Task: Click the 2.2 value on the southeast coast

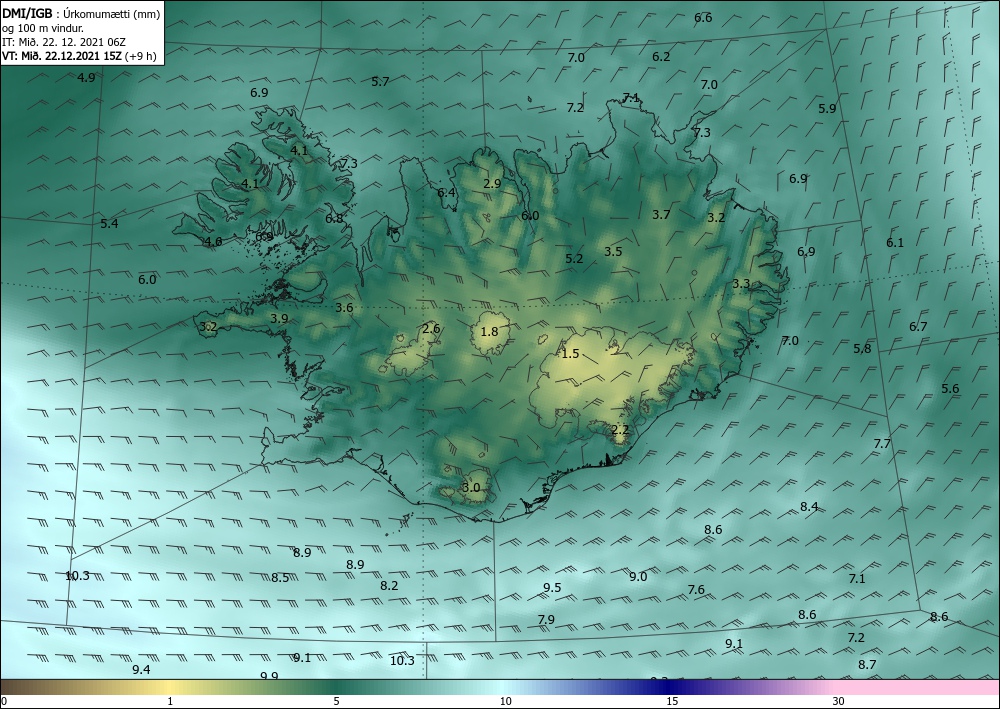Action: coord(620,430)
